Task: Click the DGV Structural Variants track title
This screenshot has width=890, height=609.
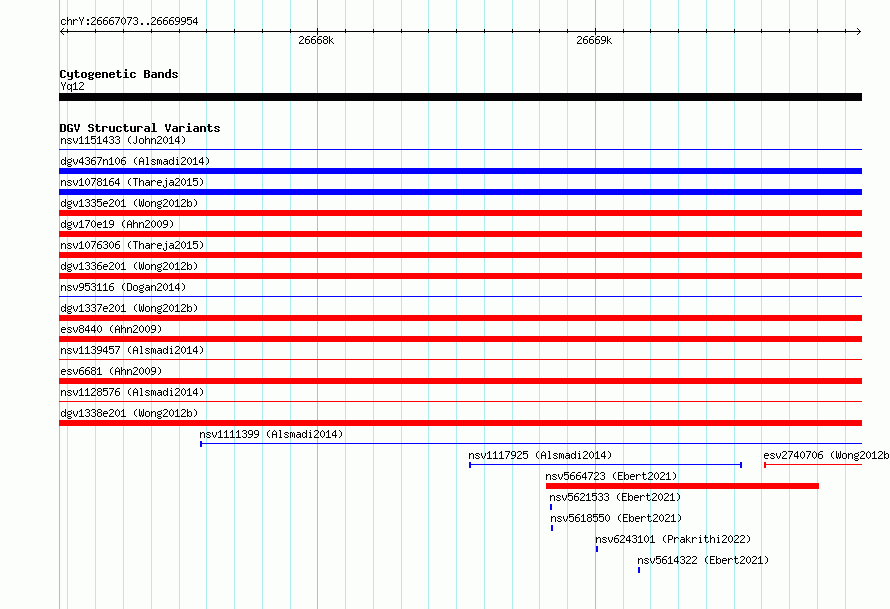Action: point(140,128)
